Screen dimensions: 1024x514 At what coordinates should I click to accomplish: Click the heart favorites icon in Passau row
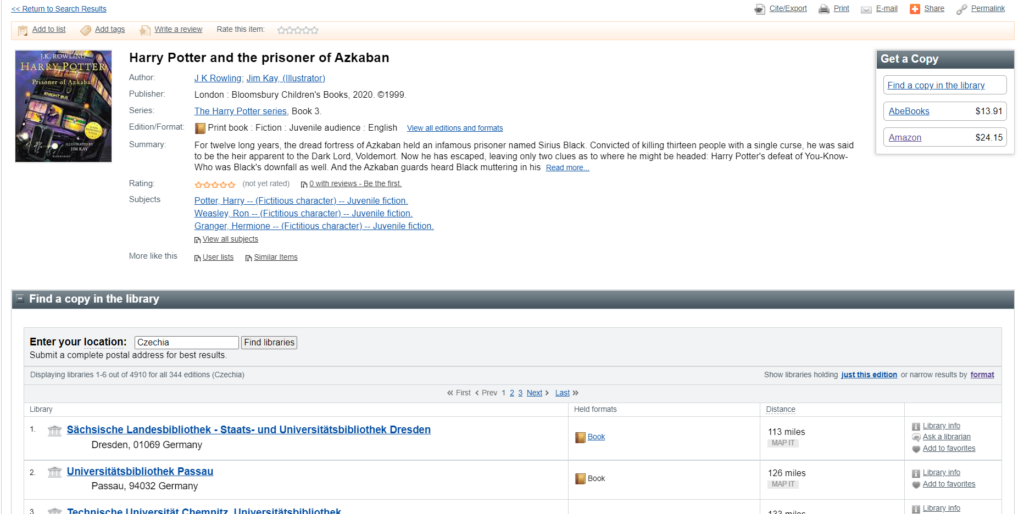tap(916, 485)
